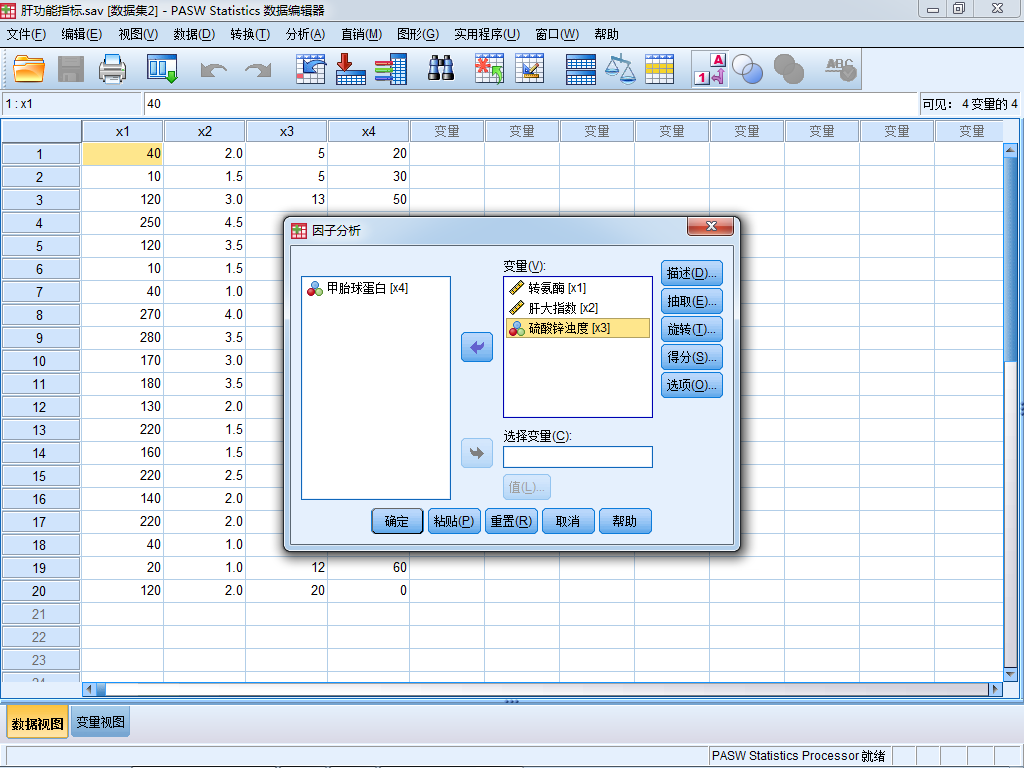1024x768 pixels.
Task: Click the use variable sets circles icon
Action: click(x=747, y=69)
